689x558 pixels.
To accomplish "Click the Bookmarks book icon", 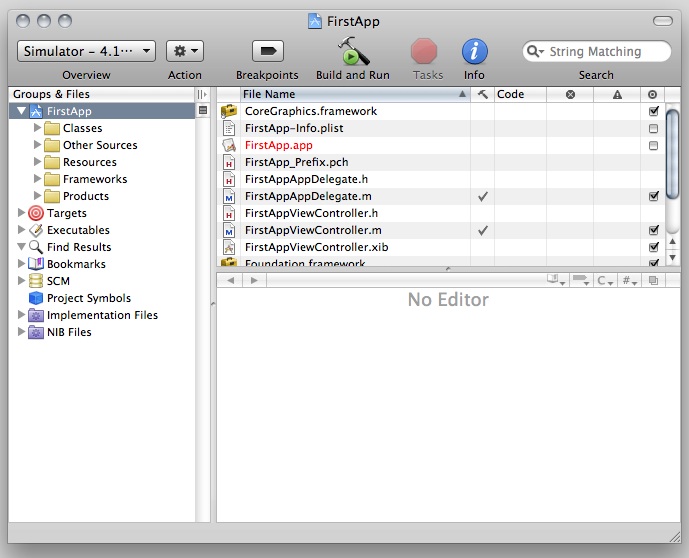I will tap(36, 264).
